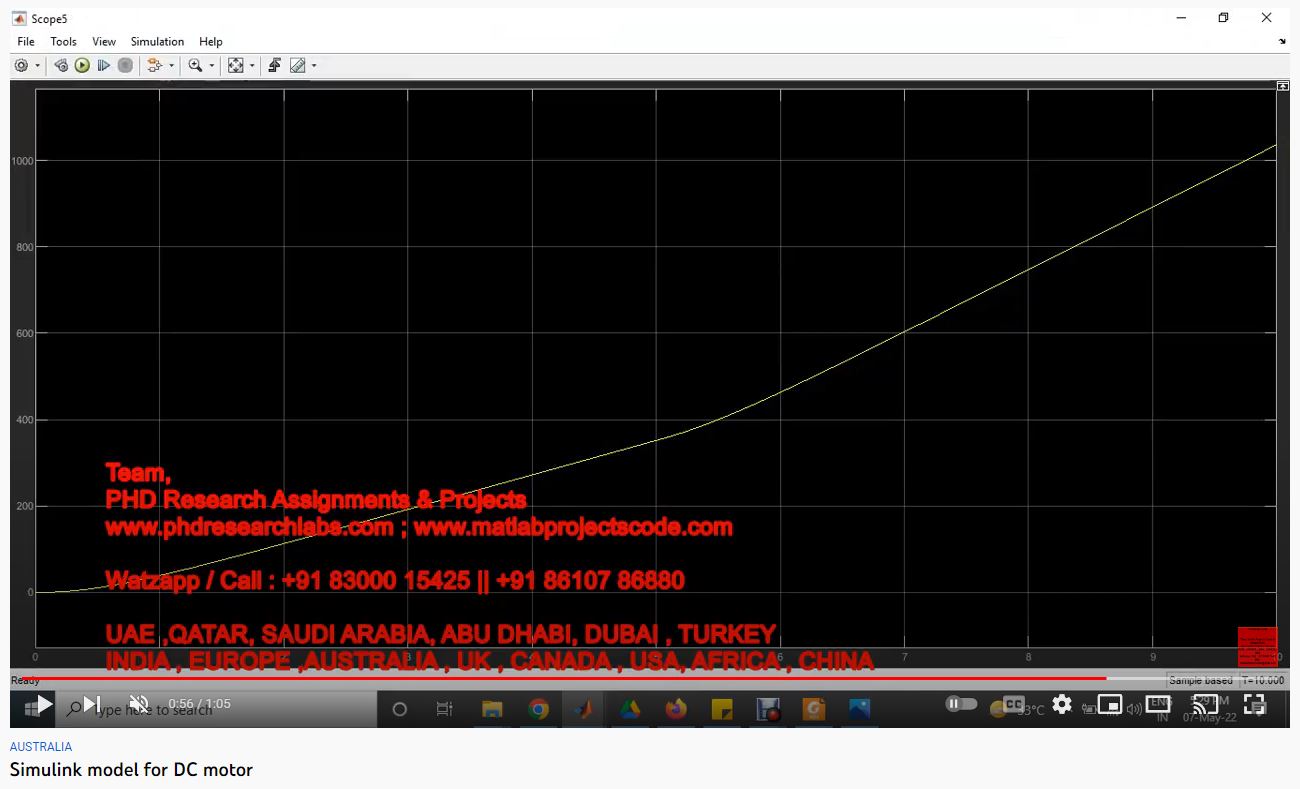
Task: Click the Step Forward simulation icon
Action: click(103, 65)
